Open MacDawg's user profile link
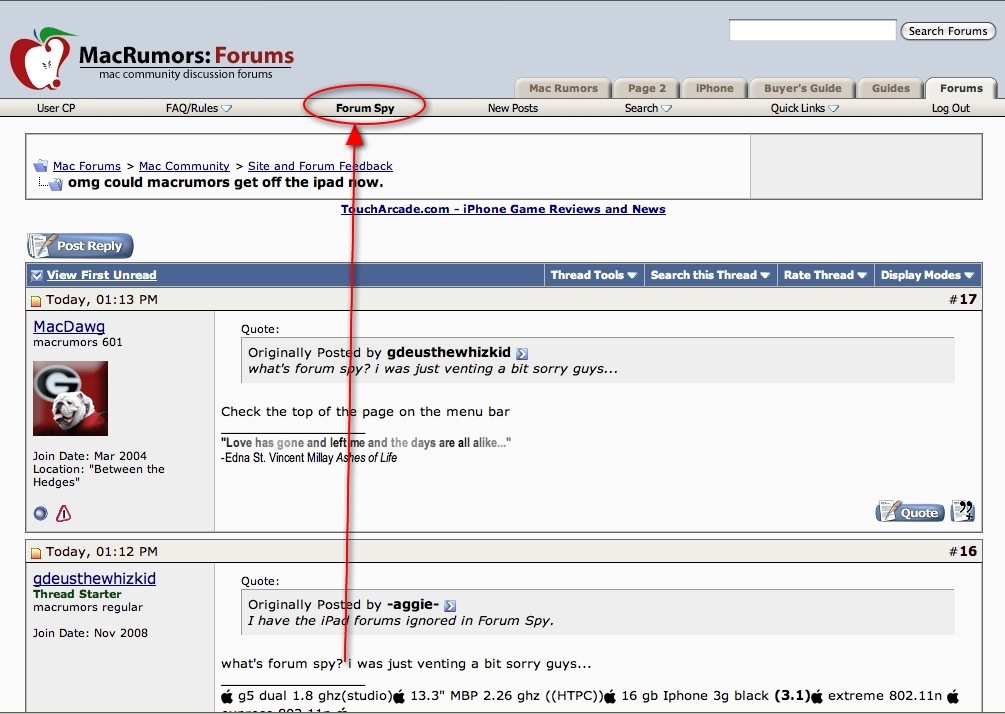The image size is (1005, 714). coord(69,326)
